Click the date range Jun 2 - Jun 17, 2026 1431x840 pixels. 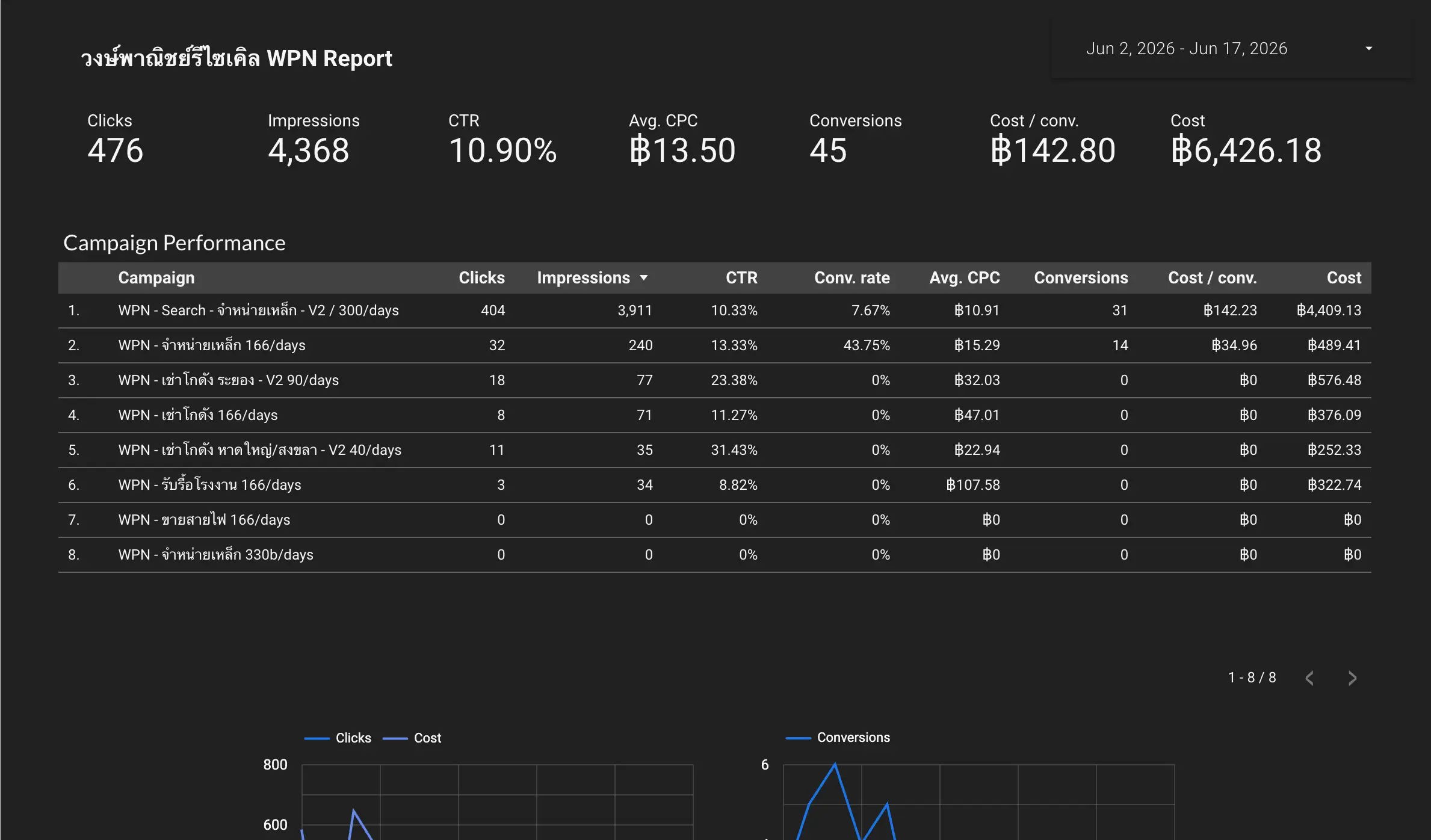click(1187, 49)
